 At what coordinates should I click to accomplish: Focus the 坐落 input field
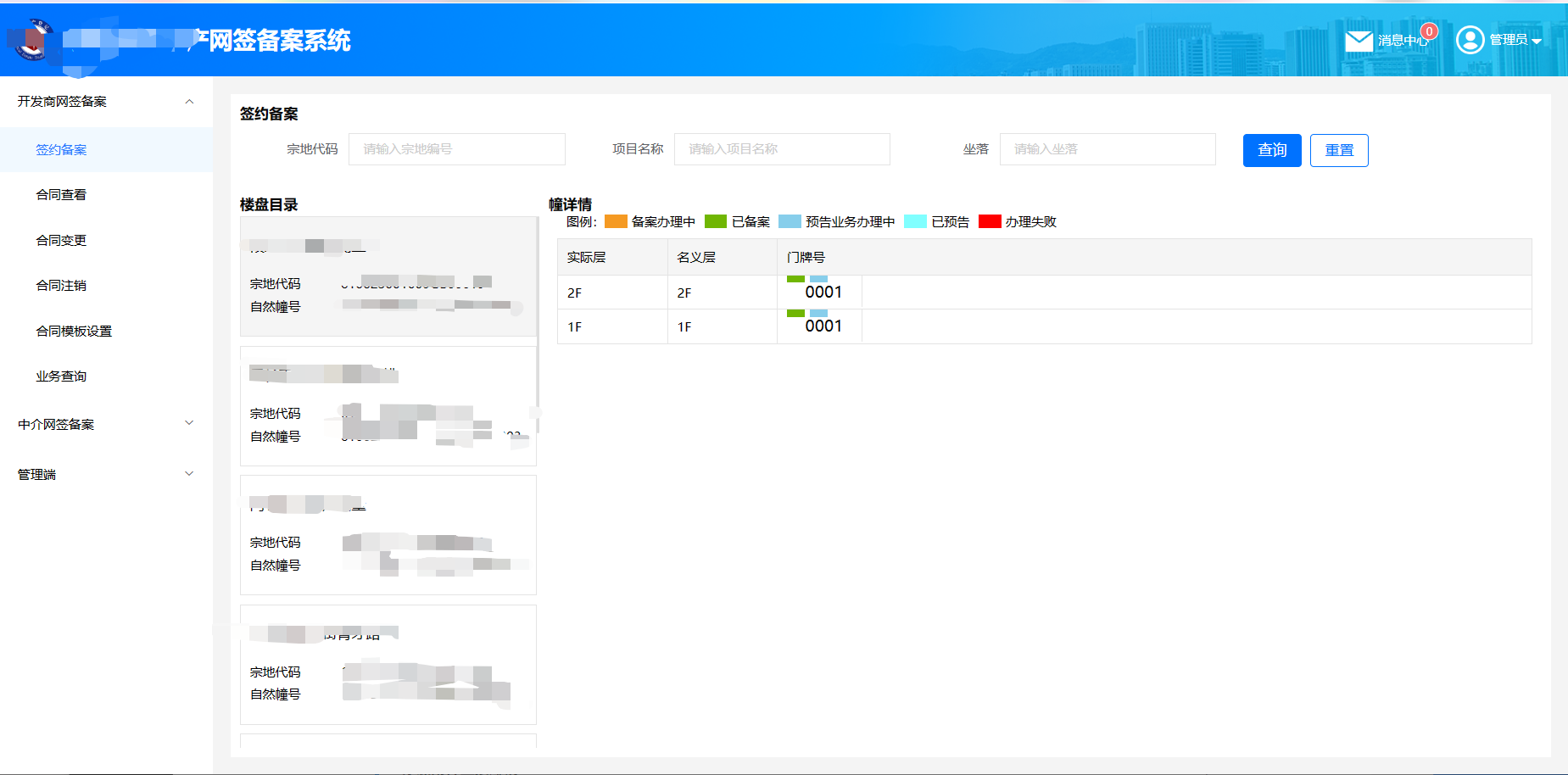point(1108,149)
